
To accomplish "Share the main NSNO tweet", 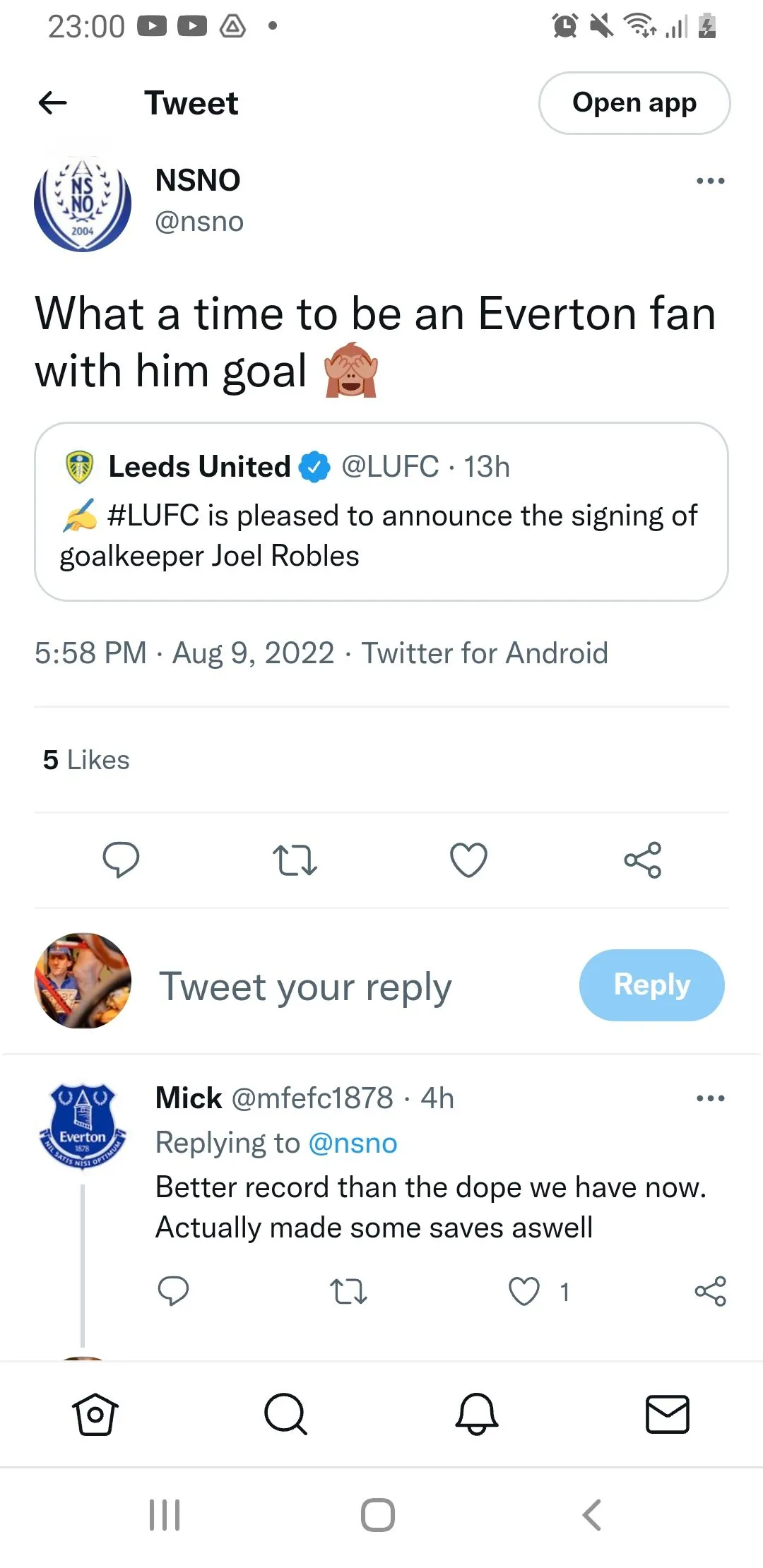I will (x=642, y=860).
